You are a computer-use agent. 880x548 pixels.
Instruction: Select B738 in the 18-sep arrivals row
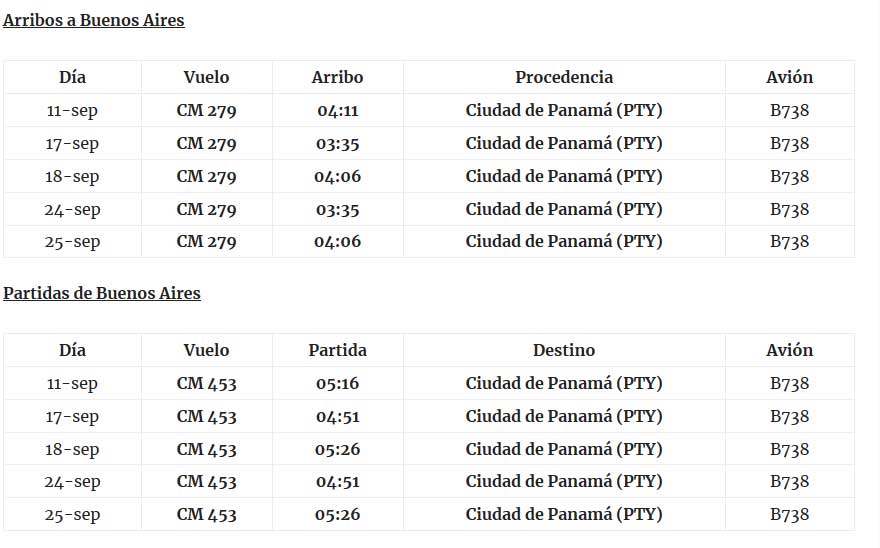pyautogui.click(x=790, y=176)
